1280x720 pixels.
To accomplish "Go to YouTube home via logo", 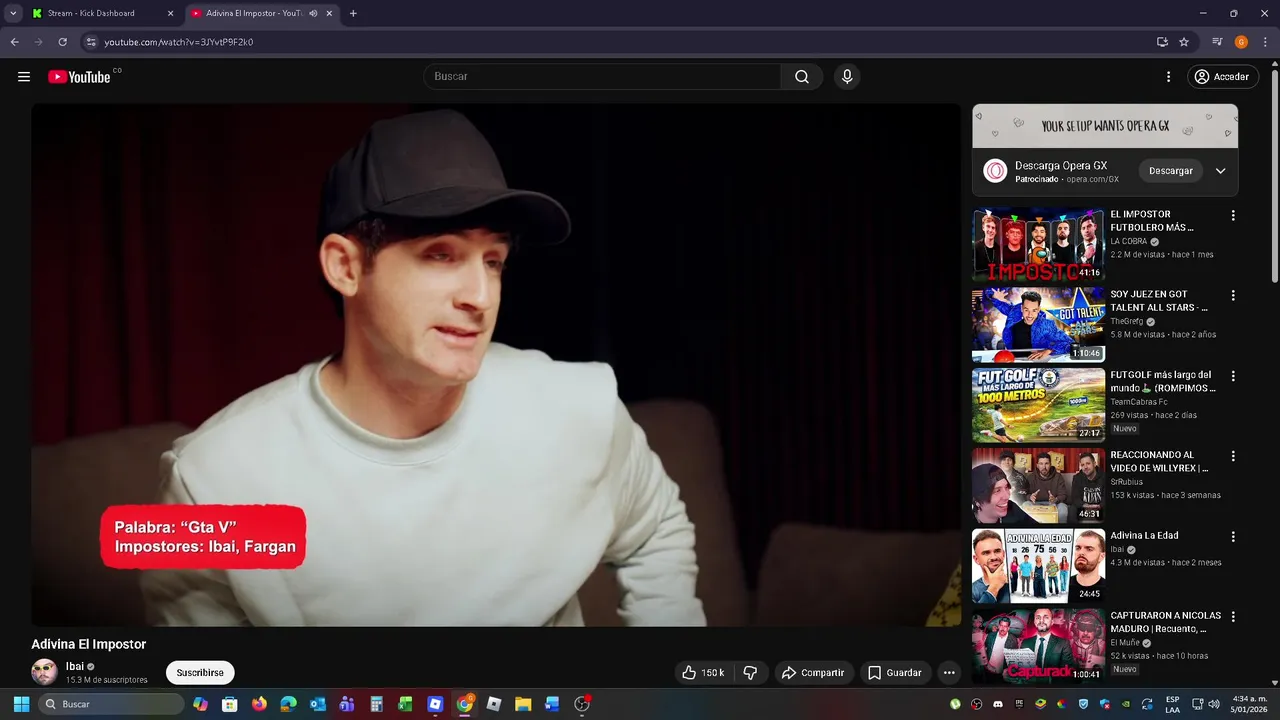I will (x=79, y=77).
